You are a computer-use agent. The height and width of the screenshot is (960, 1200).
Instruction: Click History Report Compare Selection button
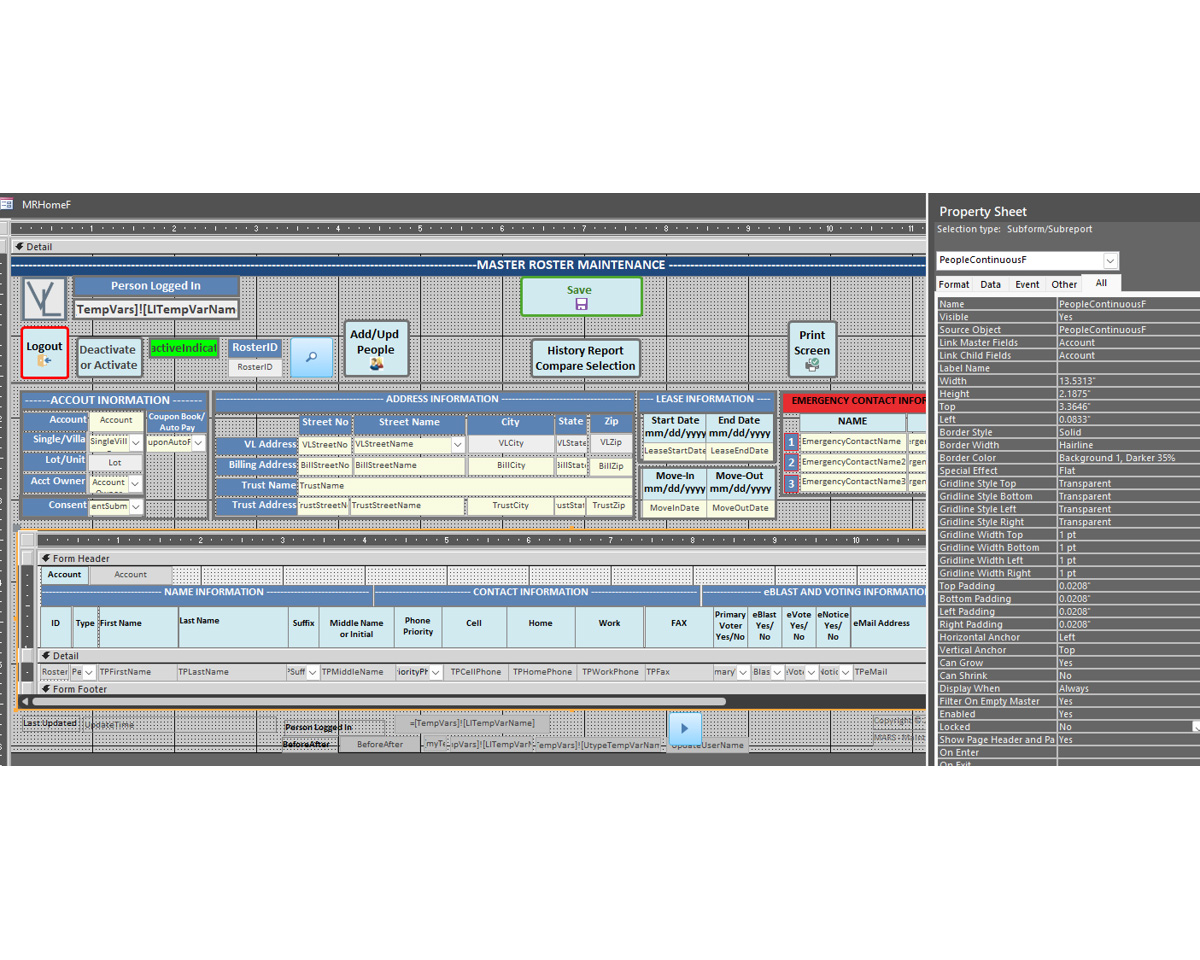coord(585,358)
